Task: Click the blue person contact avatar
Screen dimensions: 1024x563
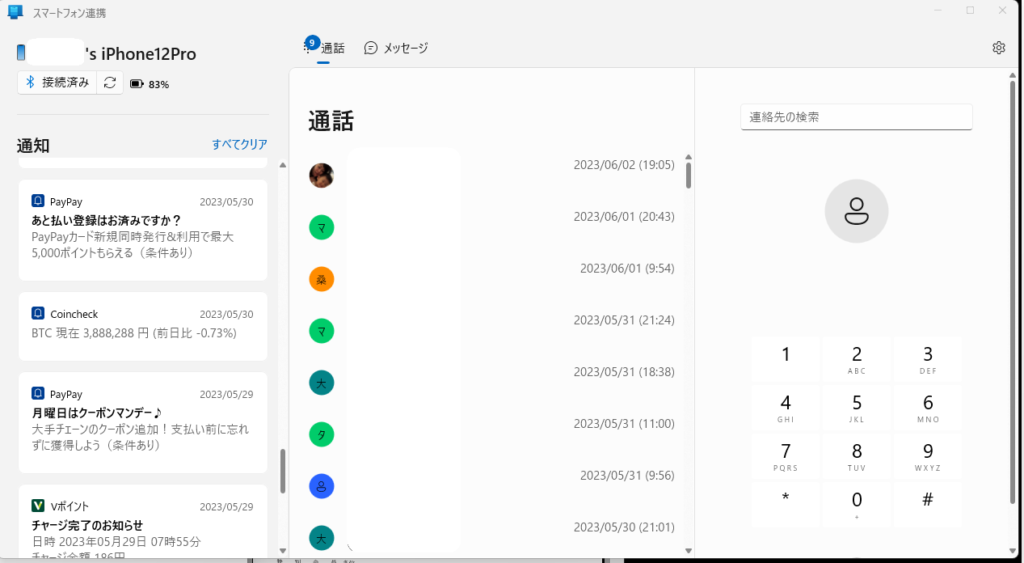Action: (321, 486)
